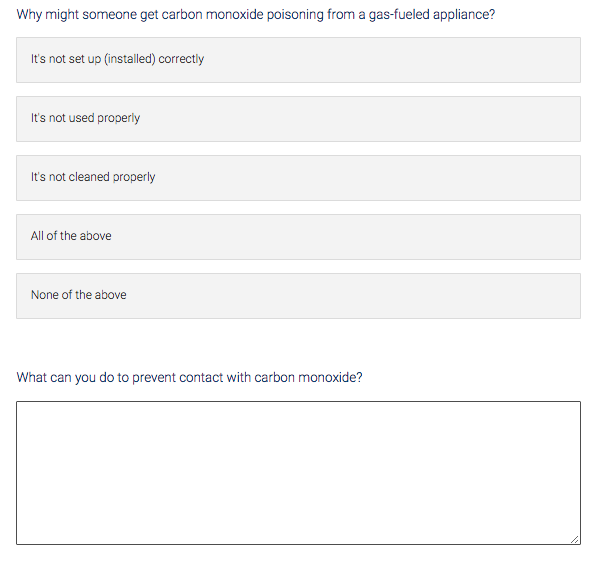Answer the appliance question with "All of the above"
Image resolution: width=592 pixels, height=572 pixels.
point(298,237)
